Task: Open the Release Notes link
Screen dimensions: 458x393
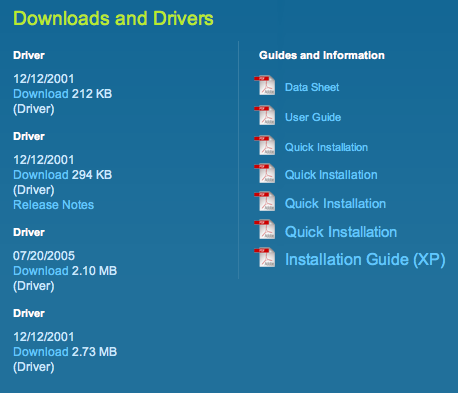Action: click(x=53, y=205)
